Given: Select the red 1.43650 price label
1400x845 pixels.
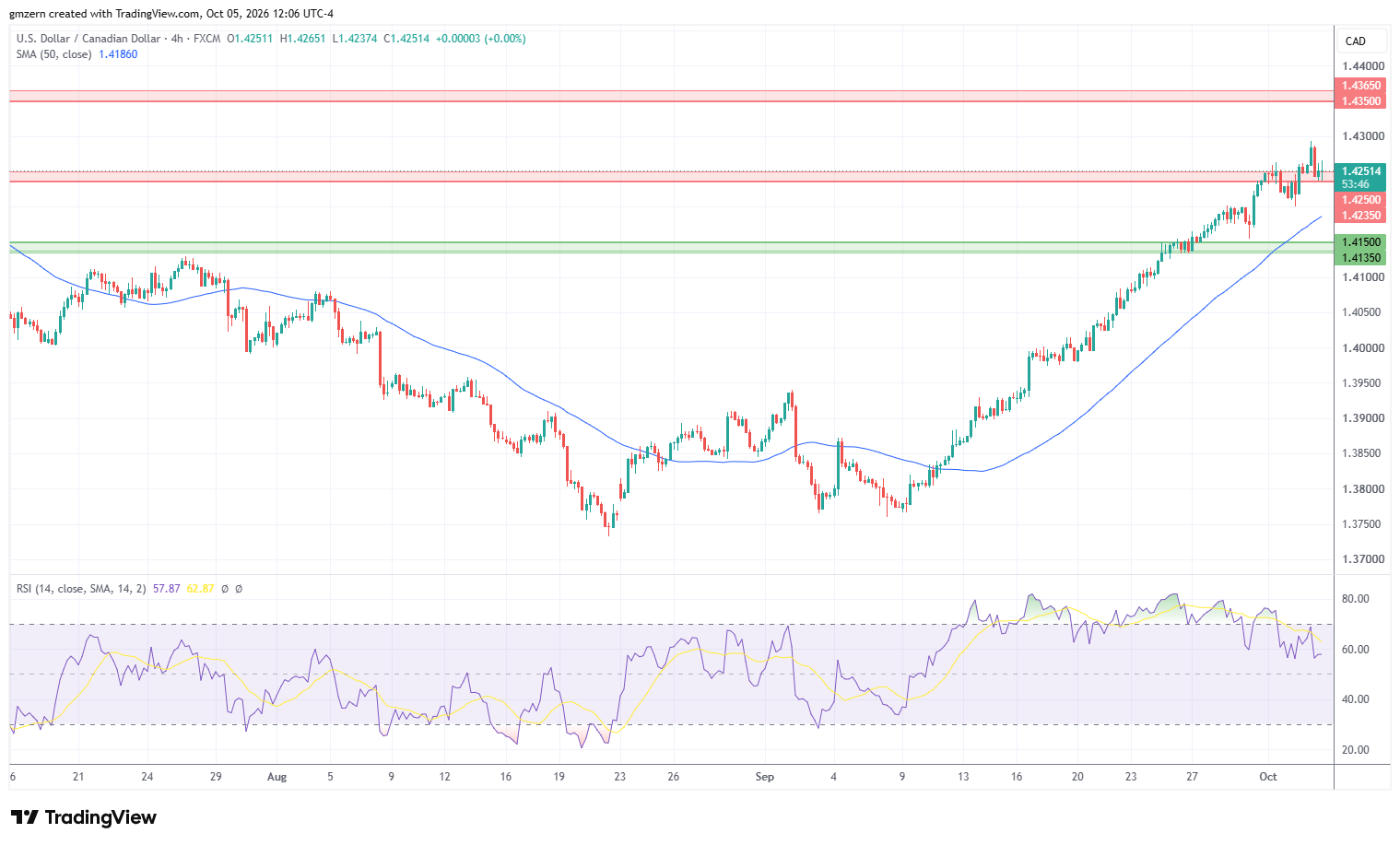Looking at the screenshot, I should [1360, 86].
